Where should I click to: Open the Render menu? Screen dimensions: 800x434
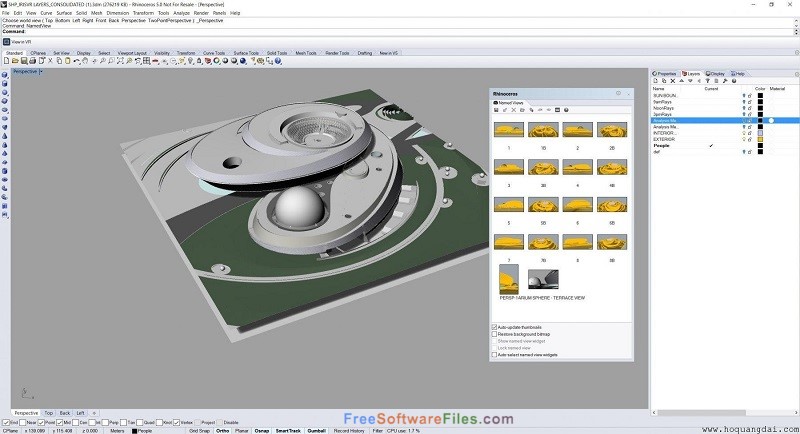tap(202, 13)
